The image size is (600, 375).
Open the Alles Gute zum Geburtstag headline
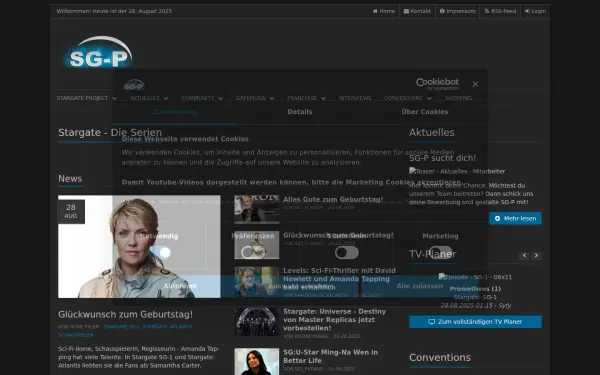click(333, 199)
